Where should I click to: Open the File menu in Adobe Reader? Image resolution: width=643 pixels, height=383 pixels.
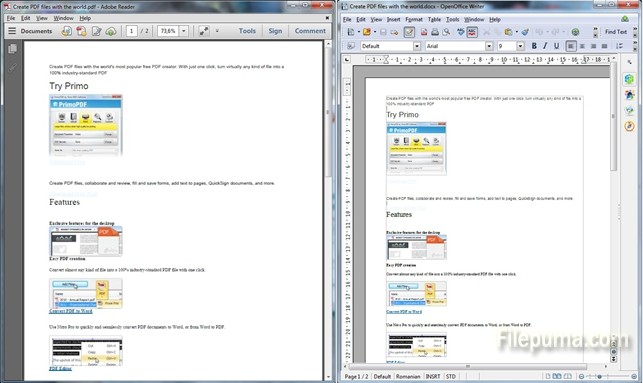(x=11, y=18)
